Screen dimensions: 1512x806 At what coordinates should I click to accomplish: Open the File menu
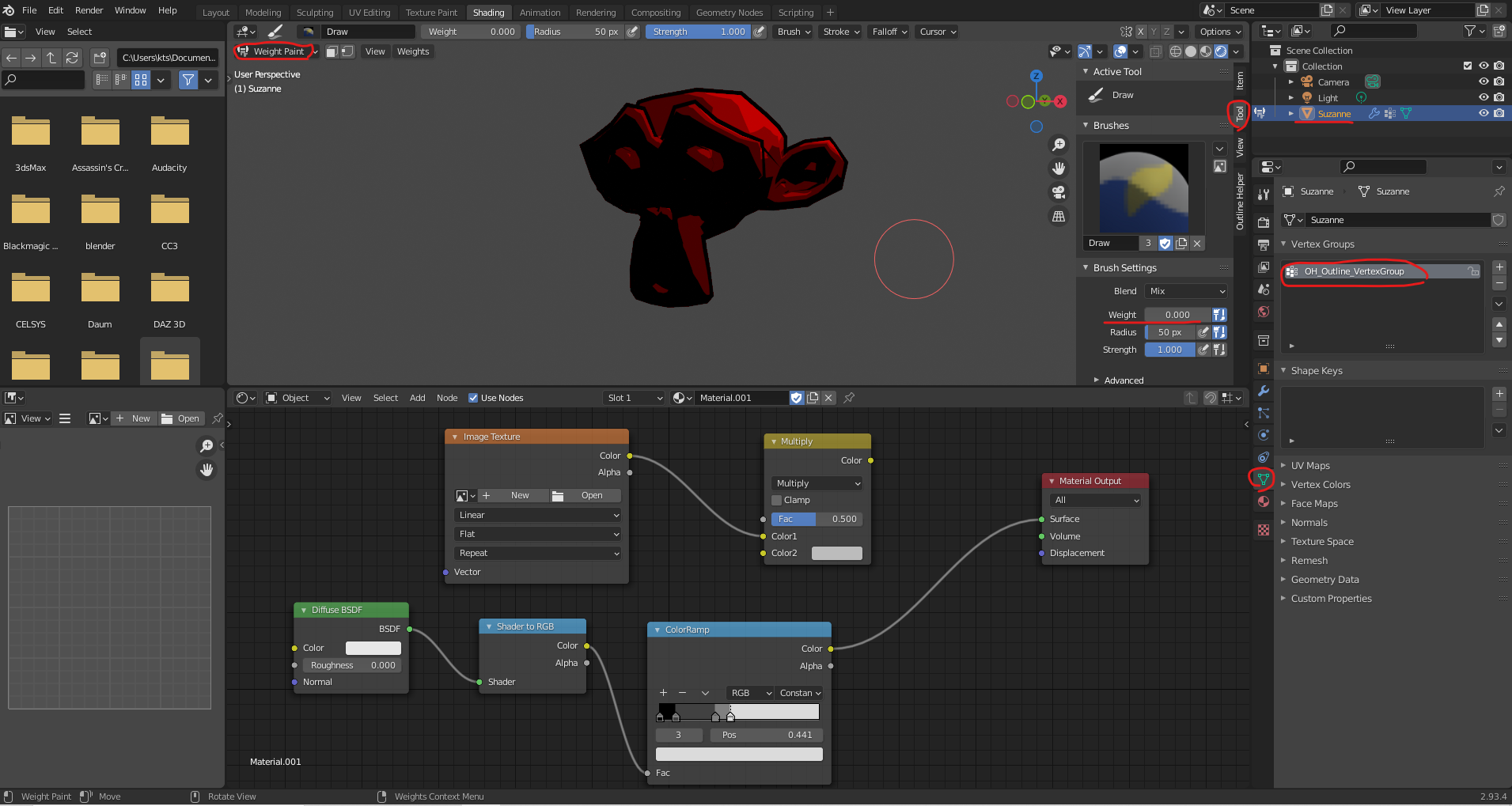pyautogui.click(x=29, y=10)
